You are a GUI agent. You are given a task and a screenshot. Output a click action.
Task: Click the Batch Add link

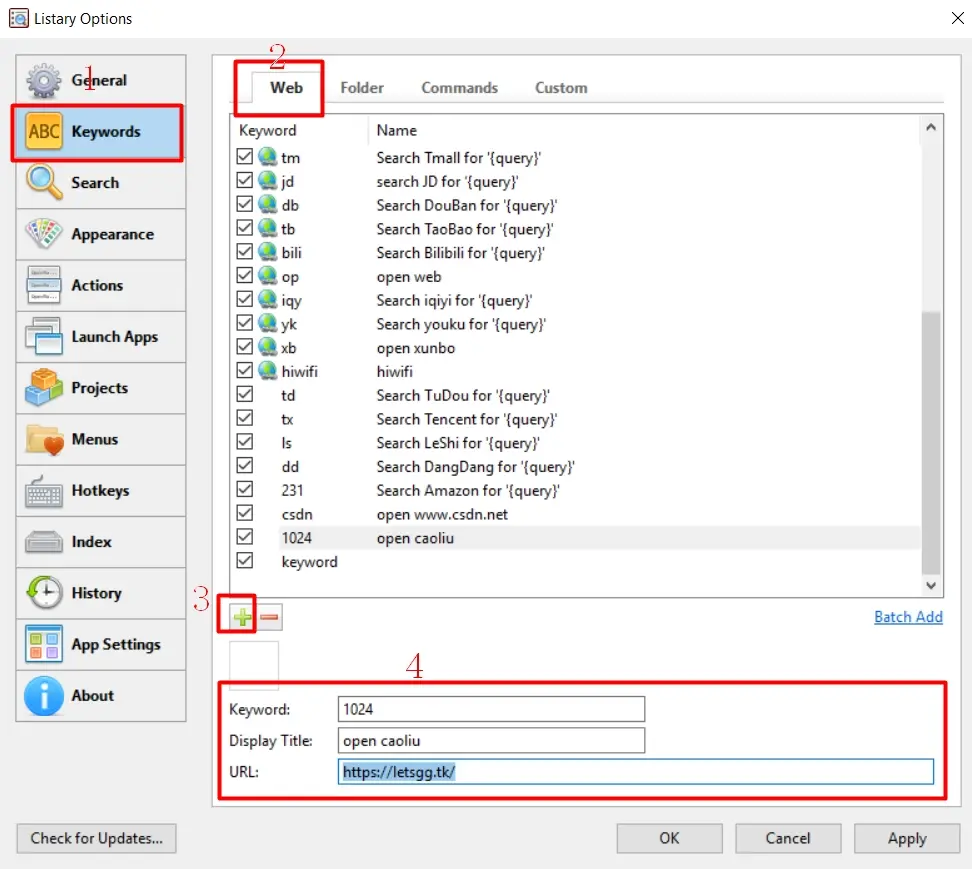[908, 617]
